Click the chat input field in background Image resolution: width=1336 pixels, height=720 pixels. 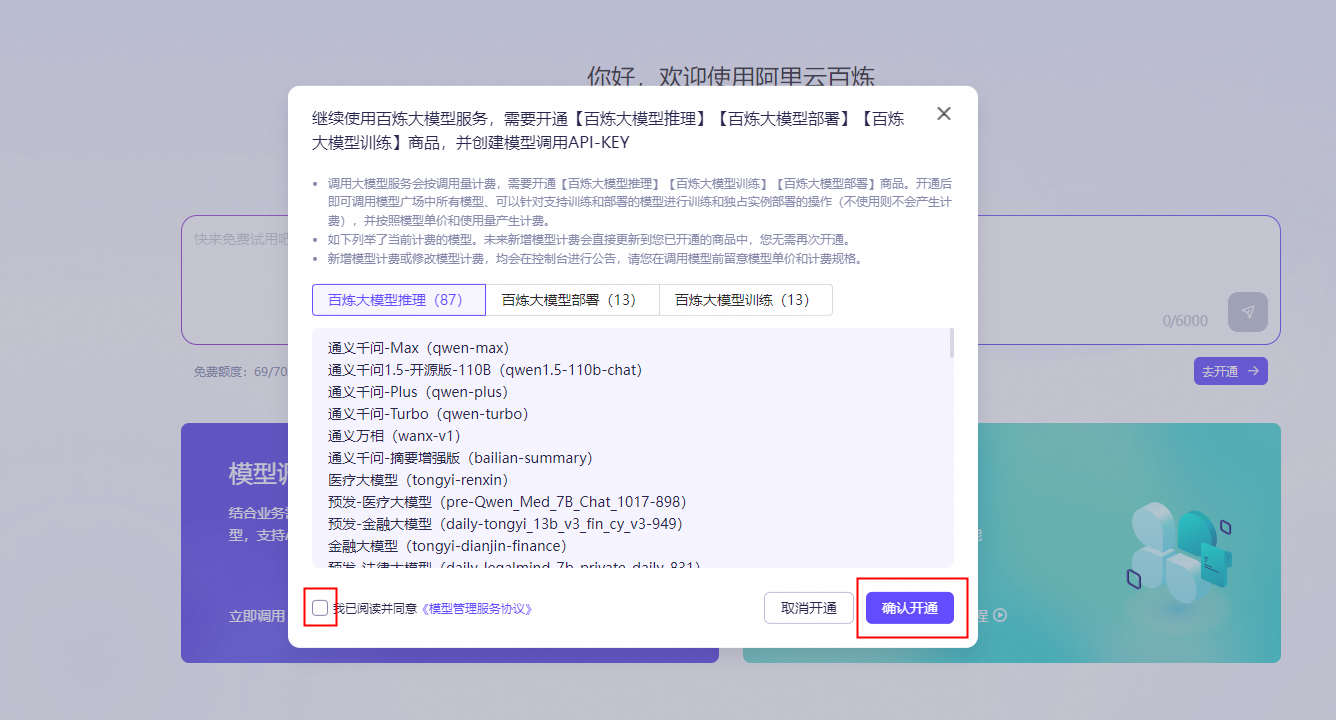(730, 280)
